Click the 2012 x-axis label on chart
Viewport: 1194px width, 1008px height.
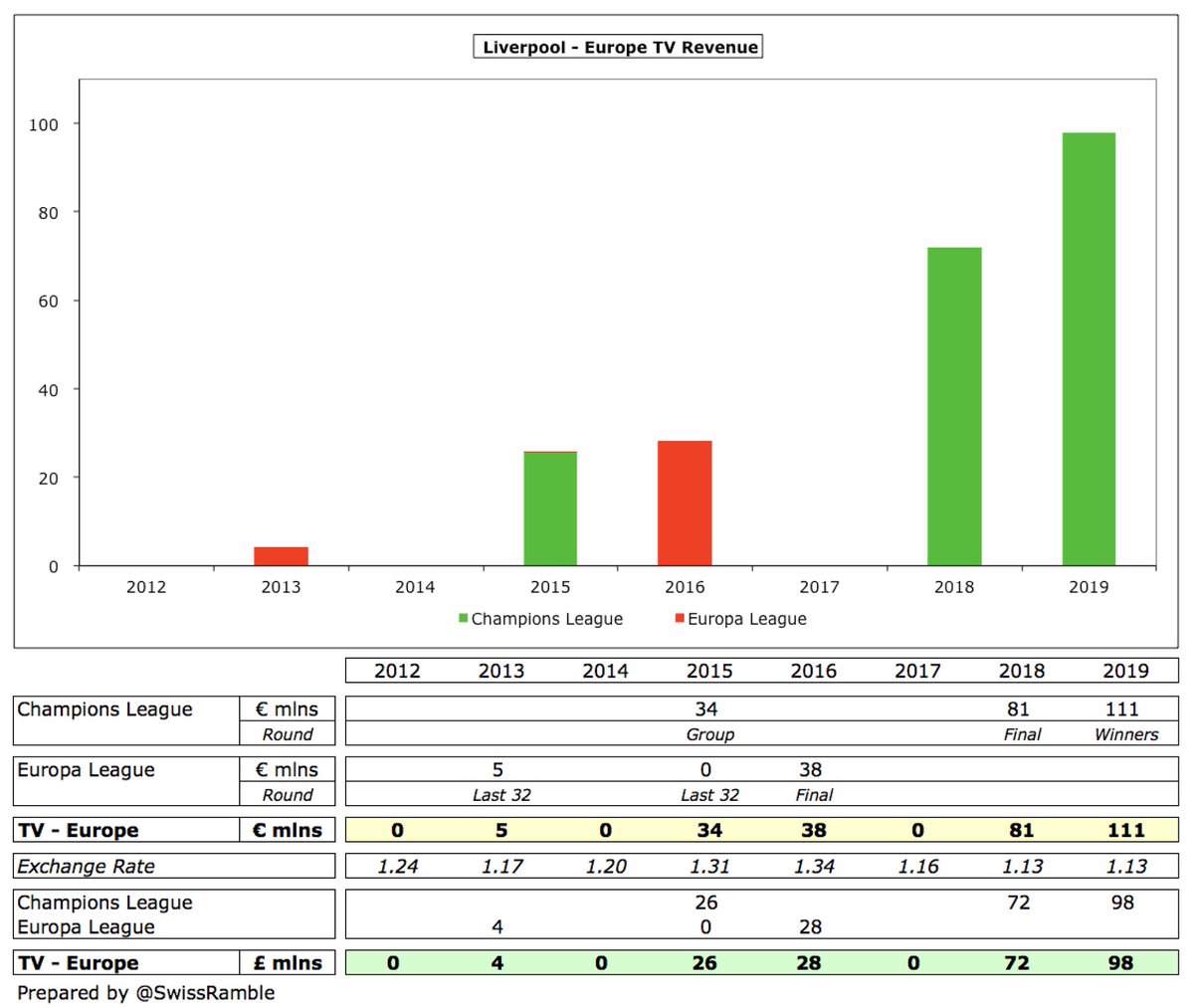click(x=146, y=587)
